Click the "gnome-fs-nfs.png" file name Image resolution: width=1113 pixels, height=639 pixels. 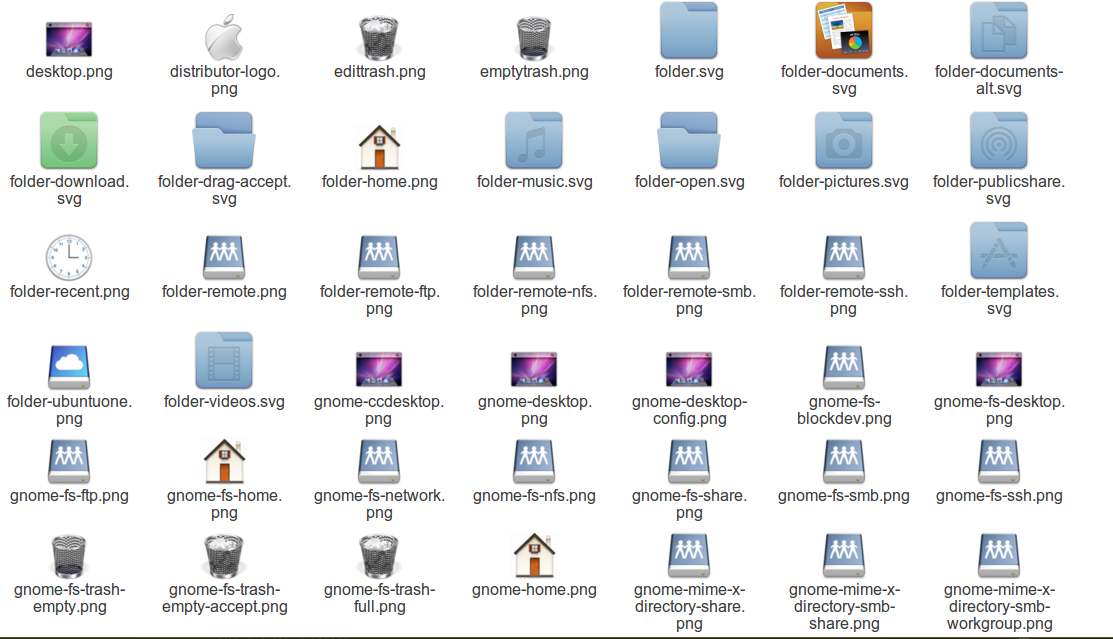(534, 496)
